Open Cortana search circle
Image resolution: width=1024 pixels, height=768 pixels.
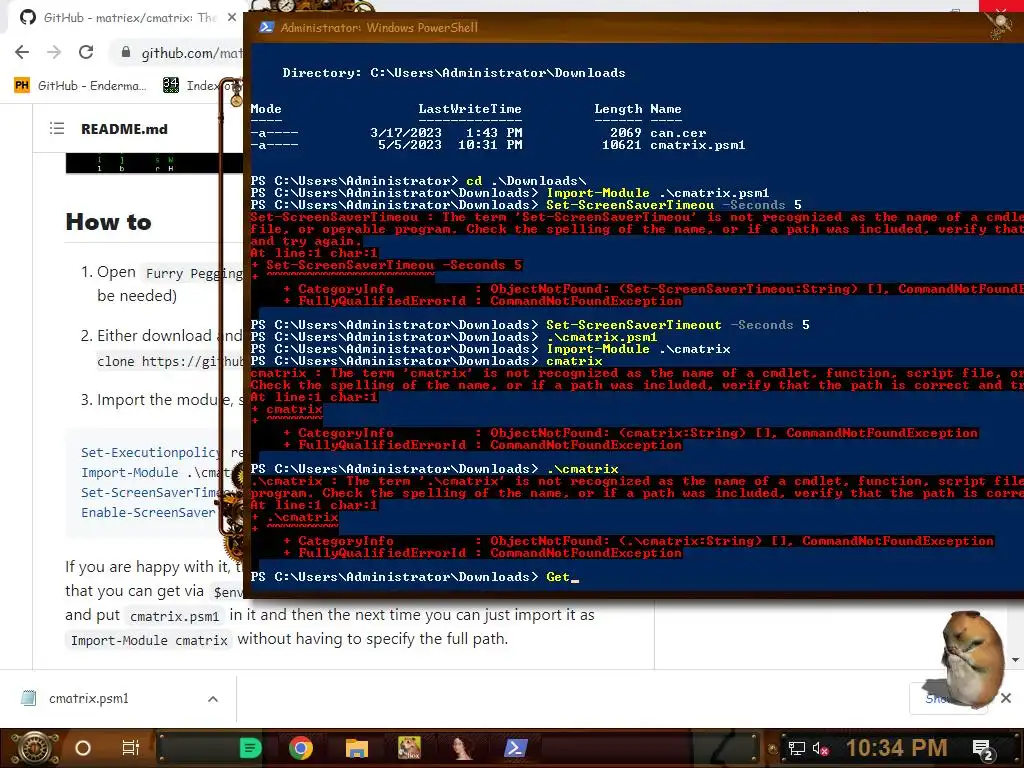(x=83, y=748)
